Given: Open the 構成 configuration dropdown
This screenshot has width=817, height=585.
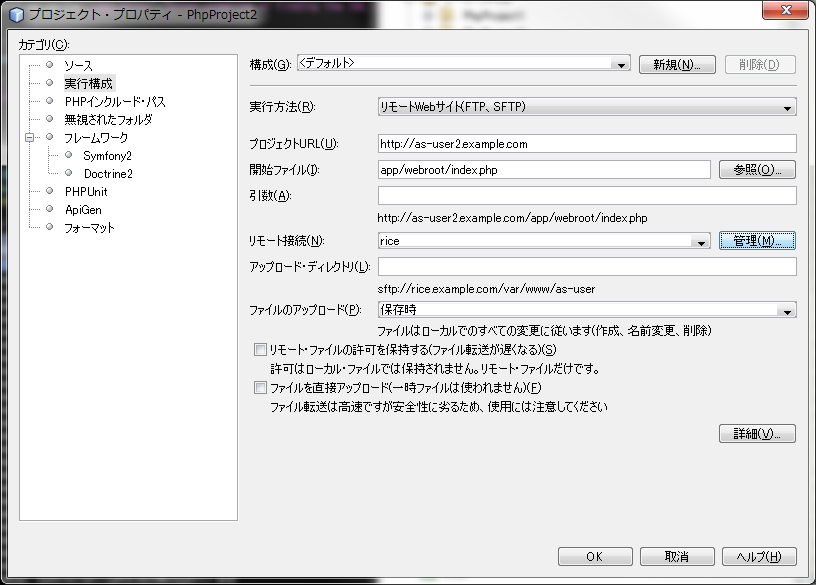Looking at the screenshot, I should pos(464,63).
